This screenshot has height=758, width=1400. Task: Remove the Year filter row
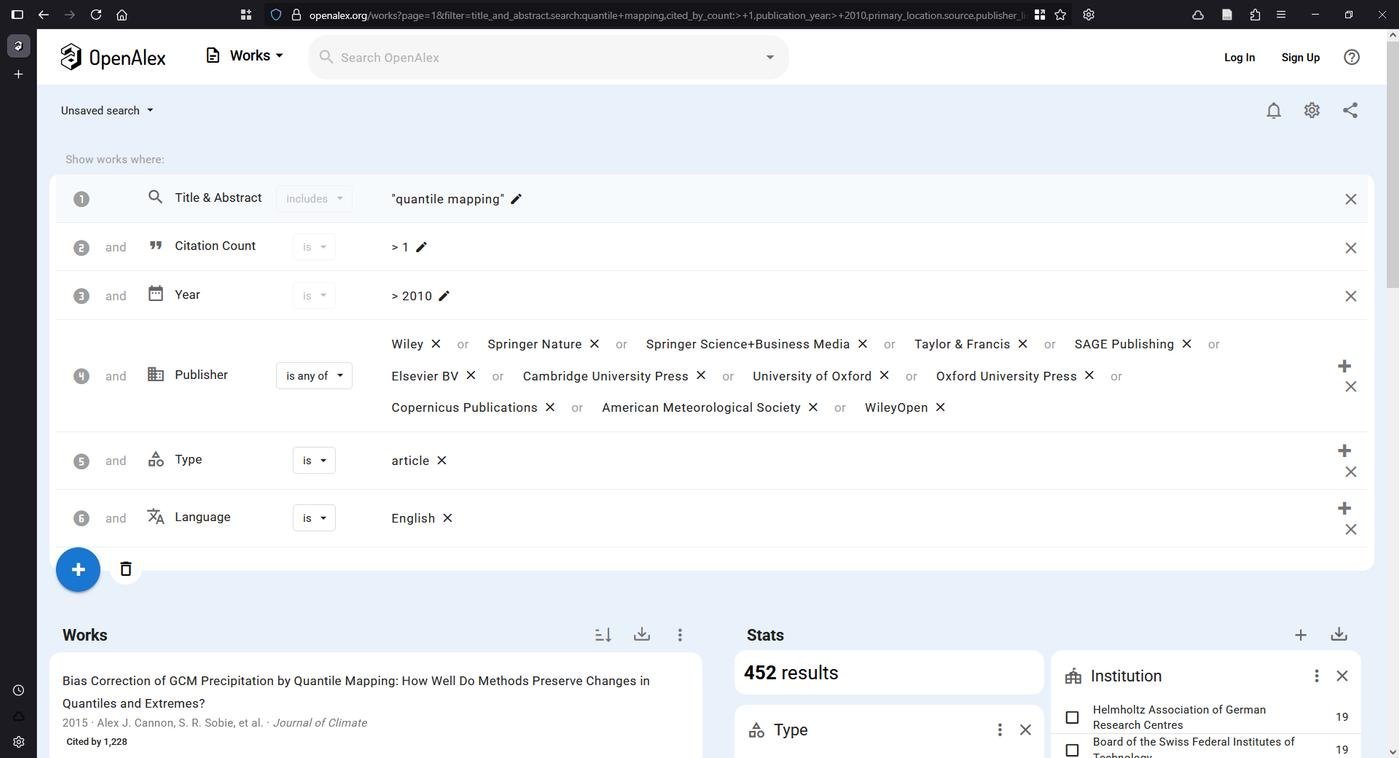click(1350, 296)
